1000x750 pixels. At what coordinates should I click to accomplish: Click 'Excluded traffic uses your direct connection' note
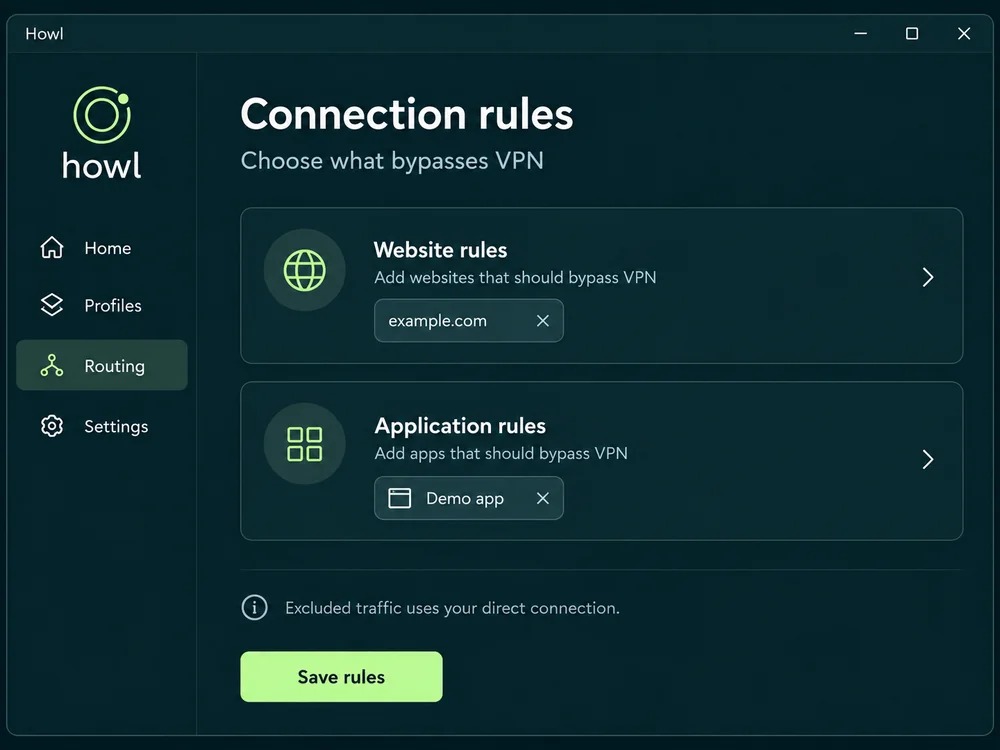coord(452,608)
